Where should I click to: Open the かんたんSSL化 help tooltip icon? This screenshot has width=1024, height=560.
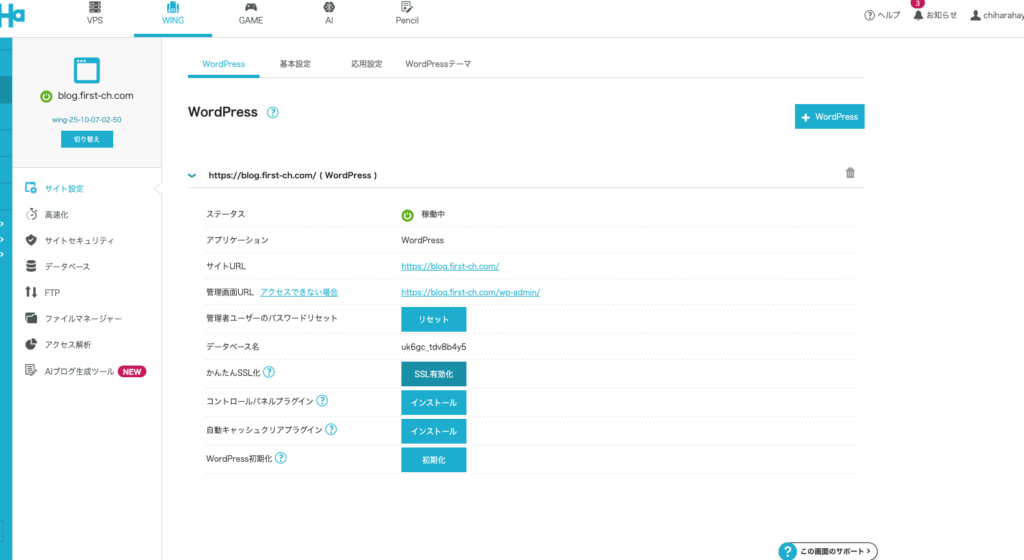pyautogui.click(x=269, y=373)
